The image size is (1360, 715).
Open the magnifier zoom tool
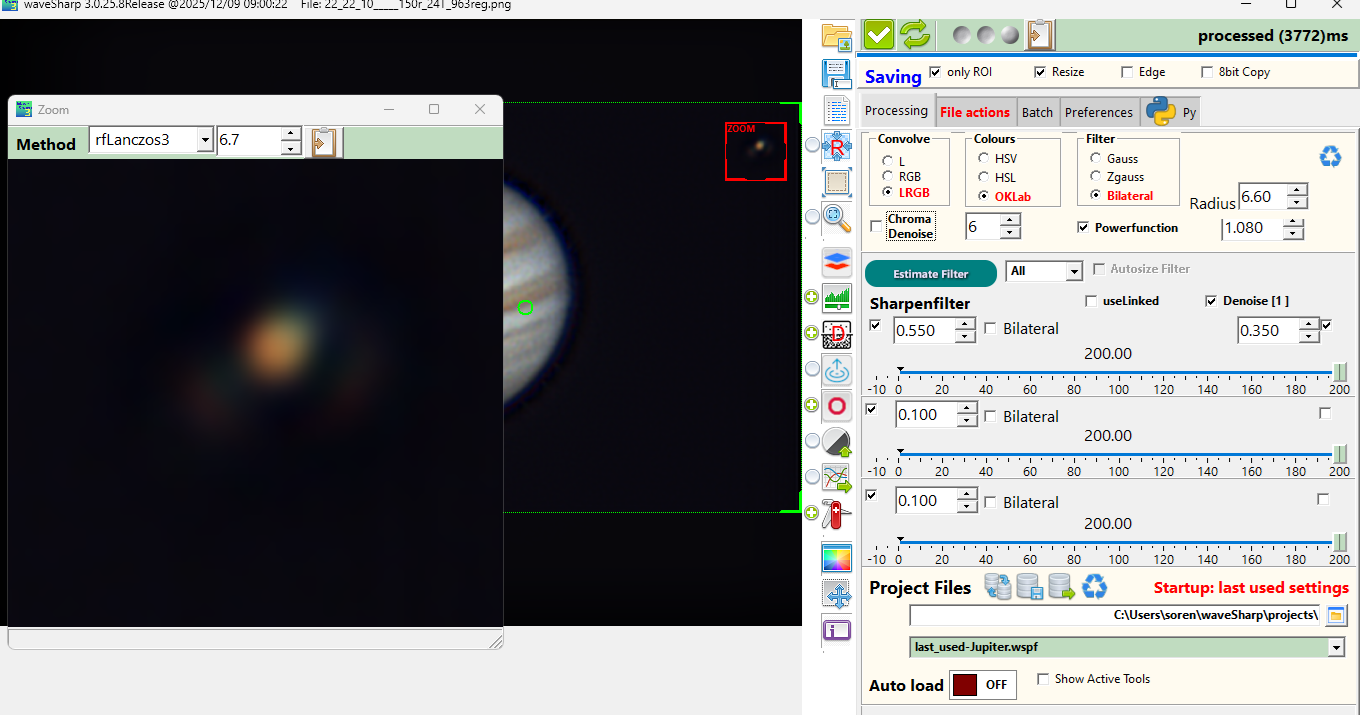coord(836,218)
